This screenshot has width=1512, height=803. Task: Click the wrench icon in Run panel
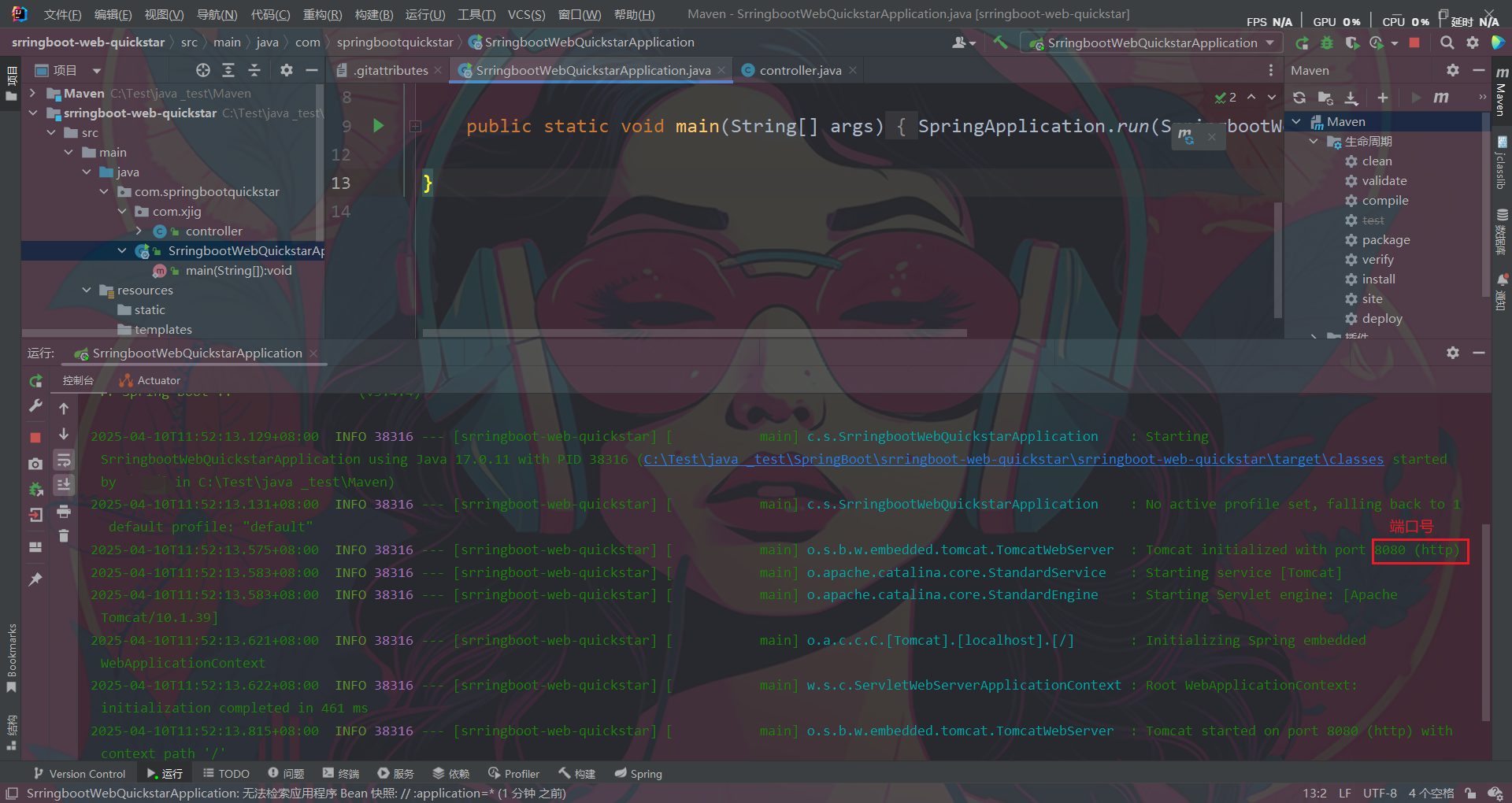35,405
